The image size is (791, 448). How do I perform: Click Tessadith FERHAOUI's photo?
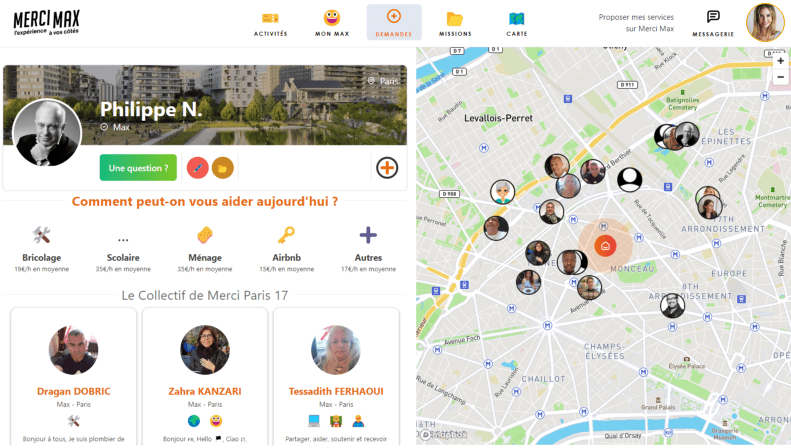tap(336, 350)
